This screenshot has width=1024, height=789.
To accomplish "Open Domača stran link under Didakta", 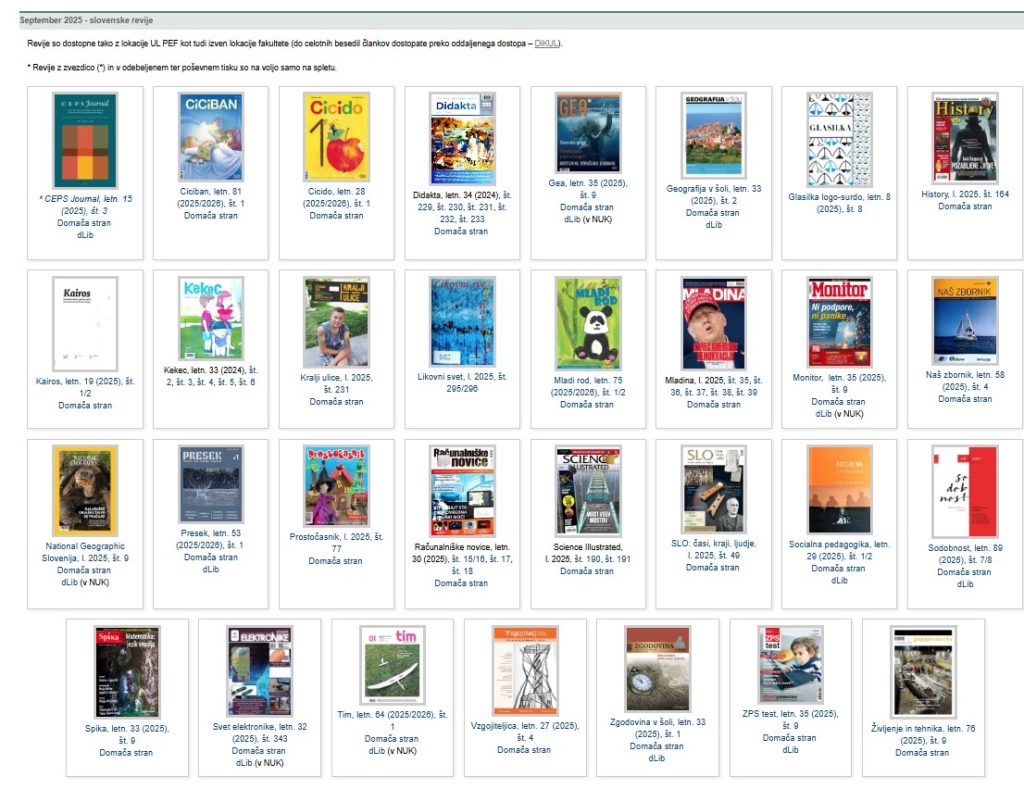I will 461,231.
